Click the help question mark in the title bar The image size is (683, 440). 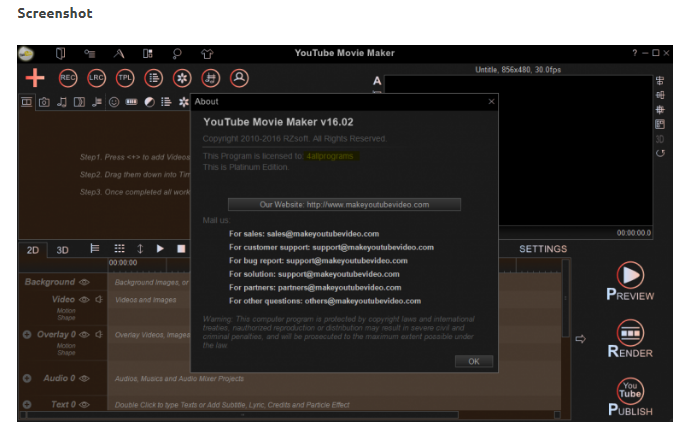[x=635, y=53]
